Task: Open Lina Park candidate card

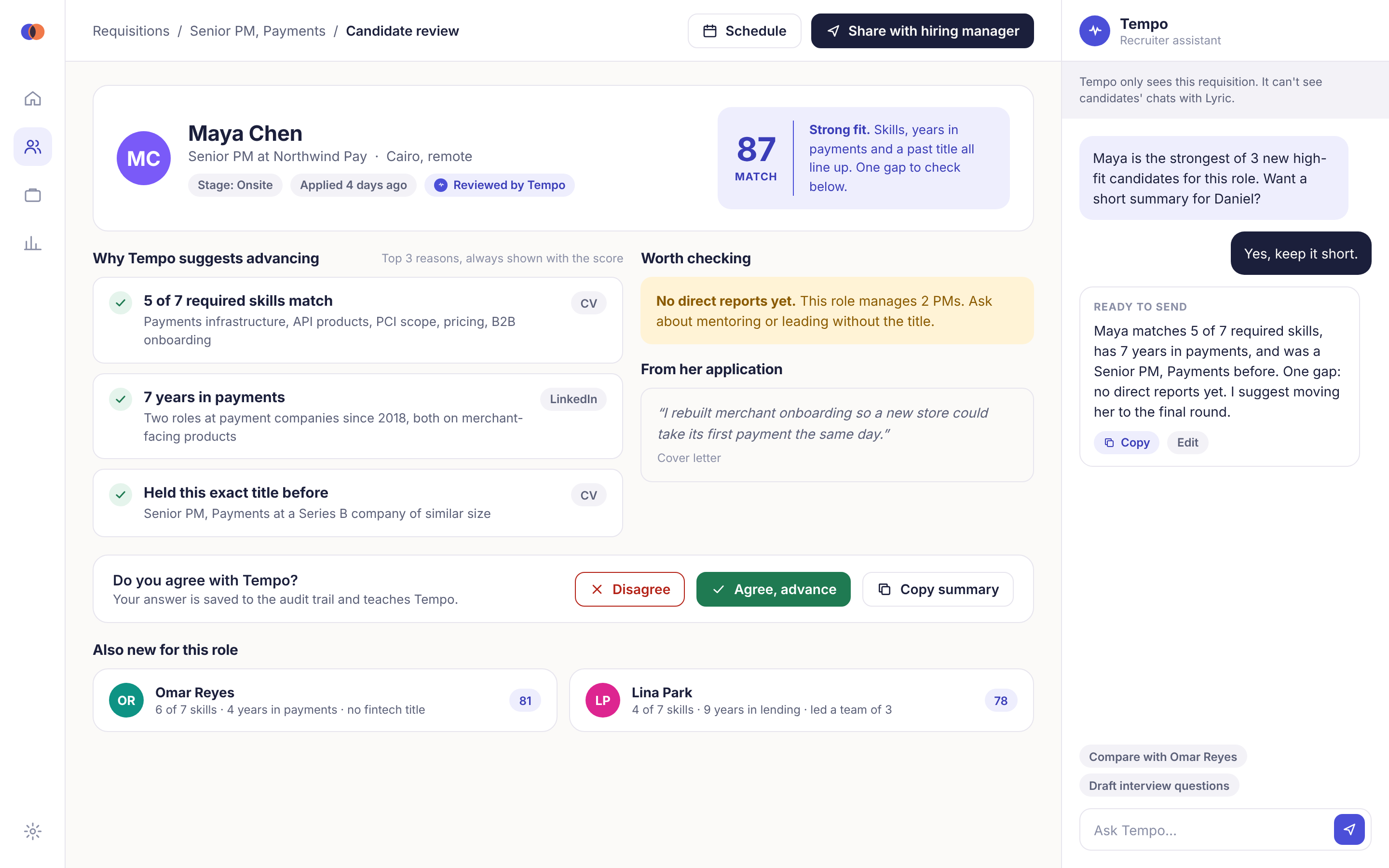Action: point(801,700)
